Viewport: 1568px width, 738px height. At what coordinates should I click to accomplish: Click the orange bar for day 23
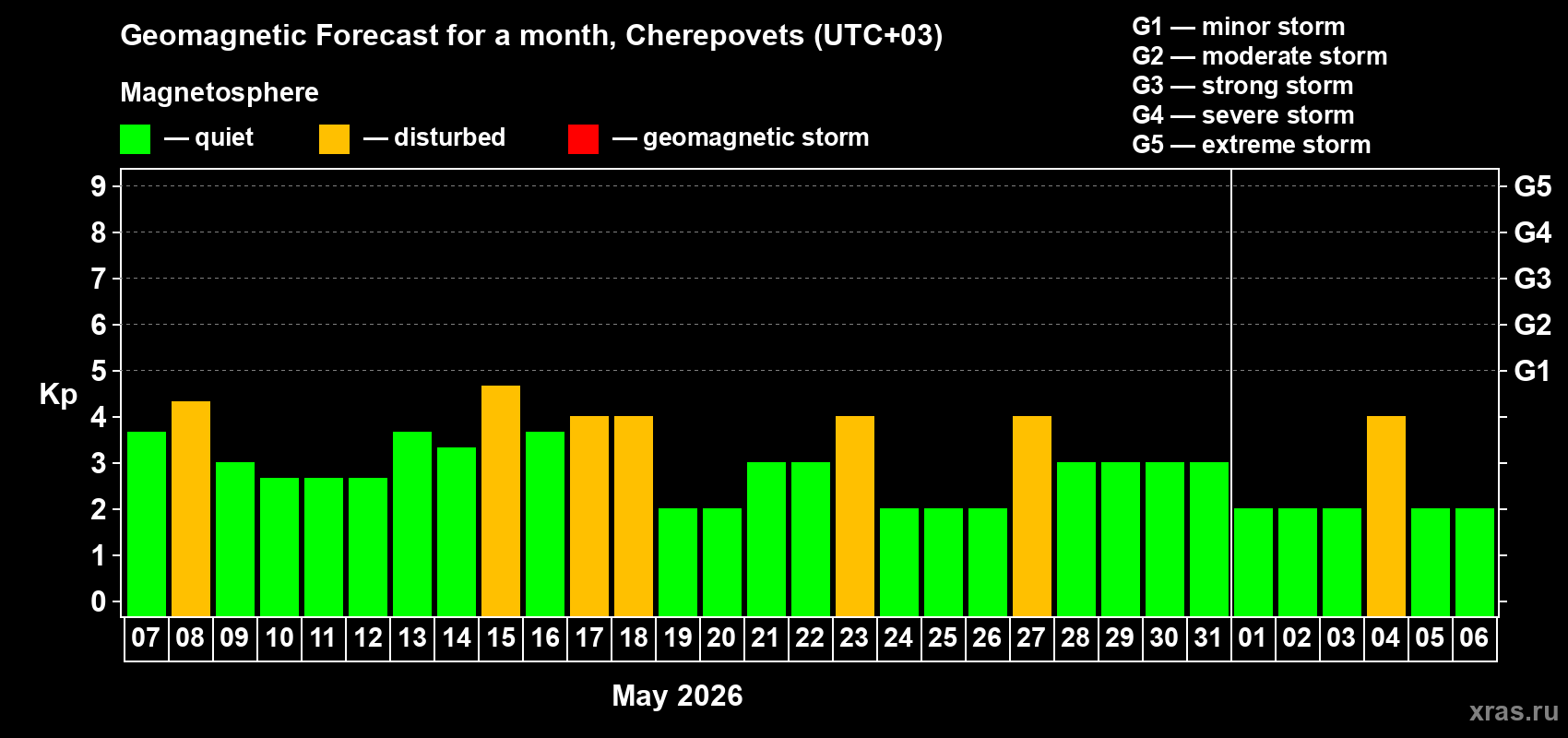(x=855, y=517)
